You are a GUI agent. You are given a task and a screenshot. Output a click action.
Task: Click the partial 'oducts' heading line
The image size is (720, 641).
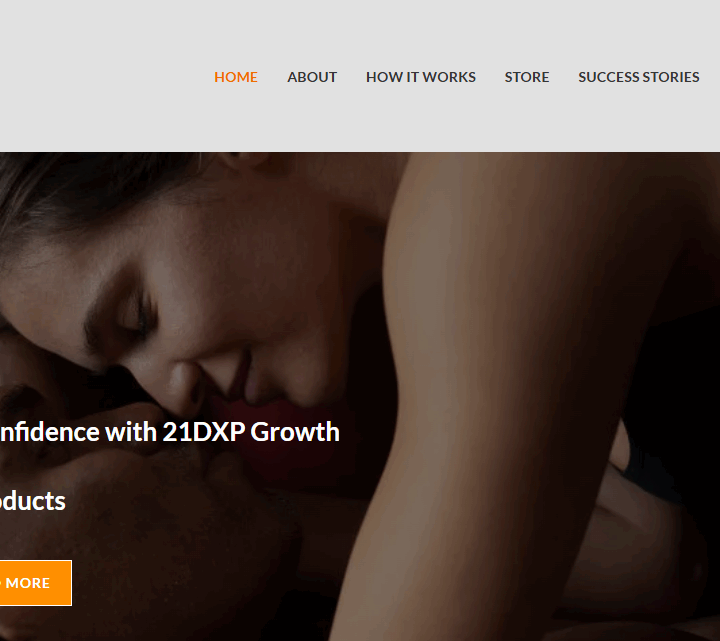point(33,501)
